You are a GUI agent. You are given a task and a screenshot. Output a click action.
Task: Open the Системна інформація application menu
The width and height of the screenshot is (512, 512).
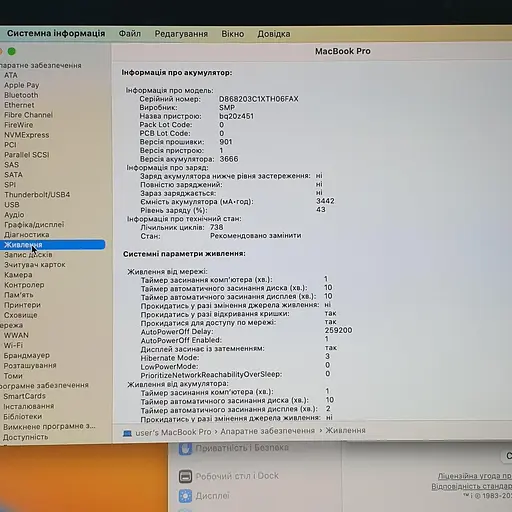click(56, 33)
